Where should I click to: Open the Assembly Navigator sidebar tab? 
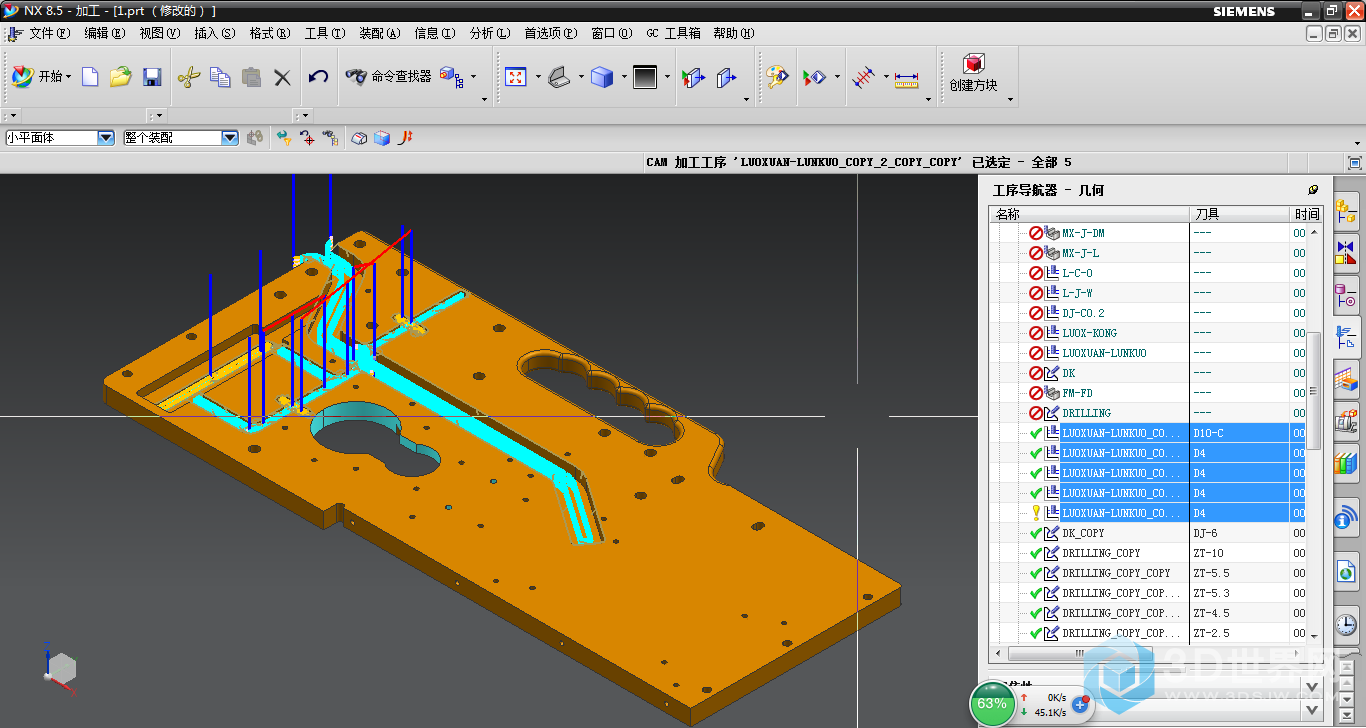coord(1346,210)
